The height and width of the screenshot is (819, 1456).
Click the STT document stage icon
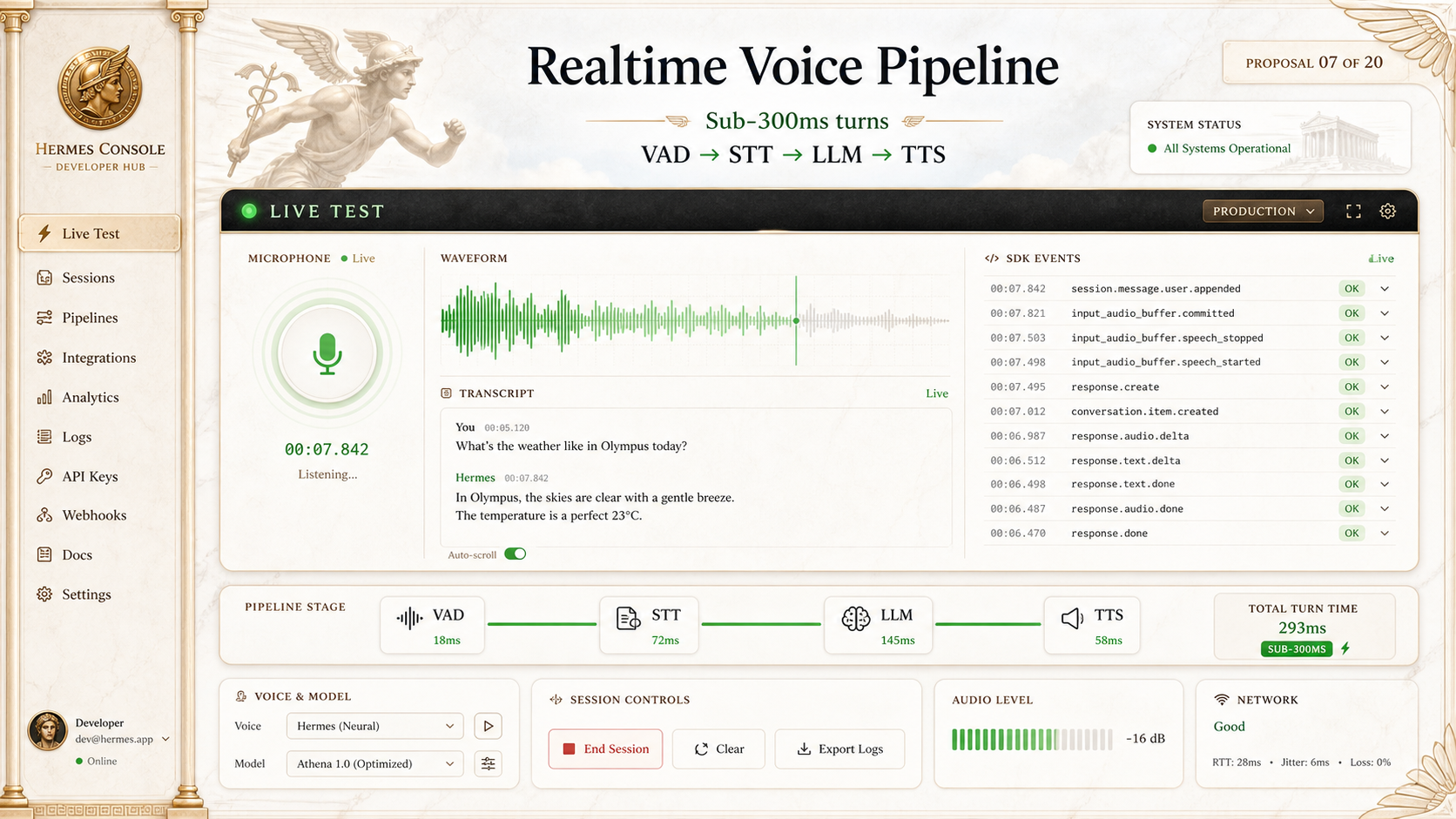[x=628, y=619]
